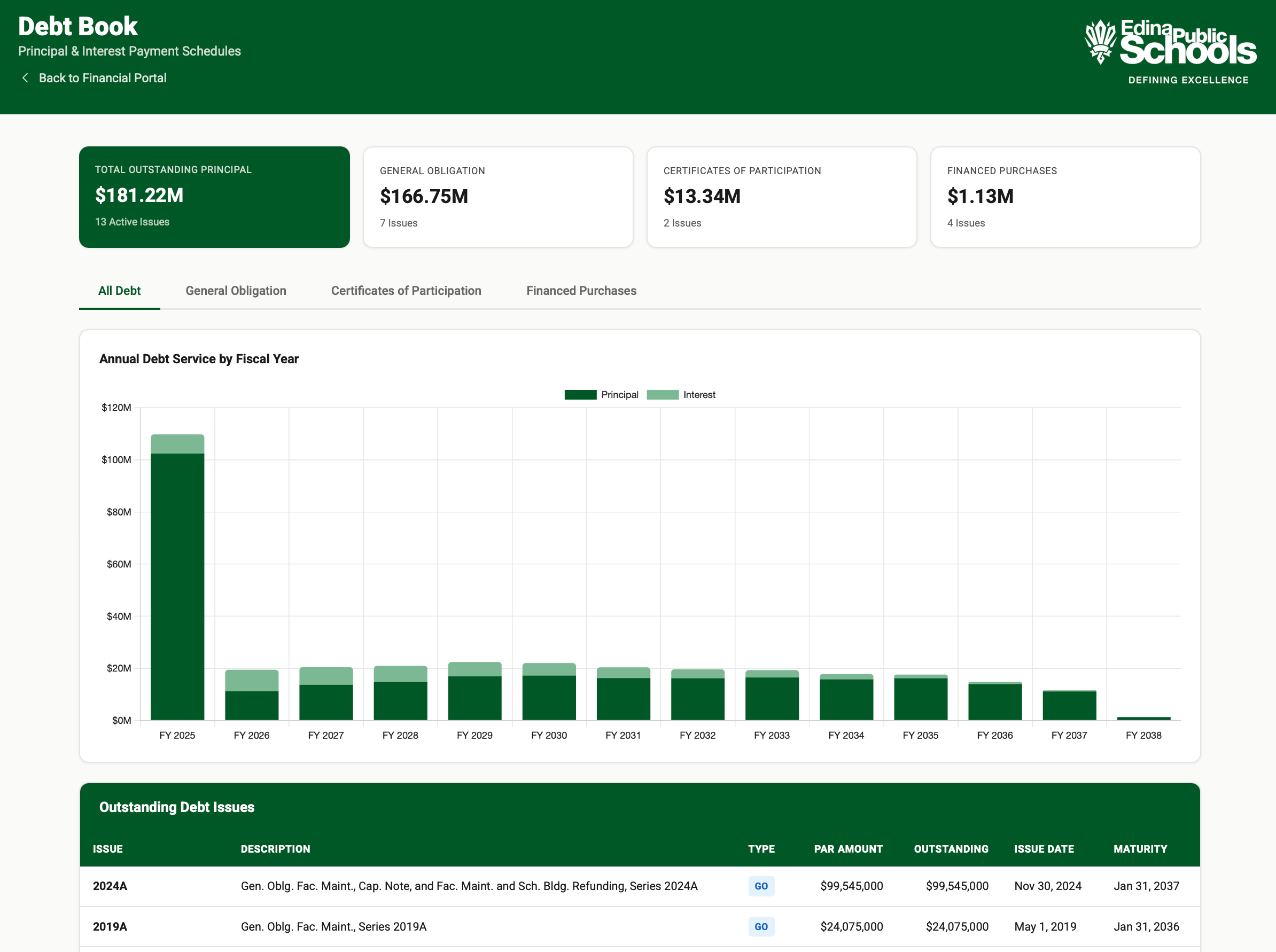Click the back chevron beside Financial Portal
1276x952 pixels.
pos(25,77)
